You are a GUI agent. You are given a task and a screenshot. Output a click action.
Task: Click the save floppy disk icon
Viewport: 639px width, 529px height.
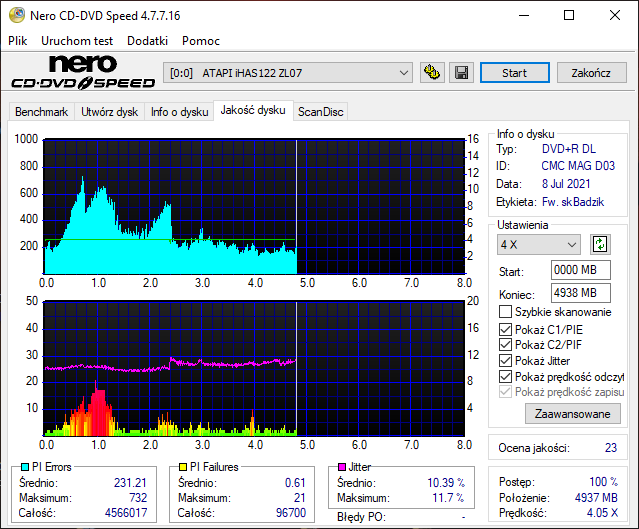click(461, 73)
